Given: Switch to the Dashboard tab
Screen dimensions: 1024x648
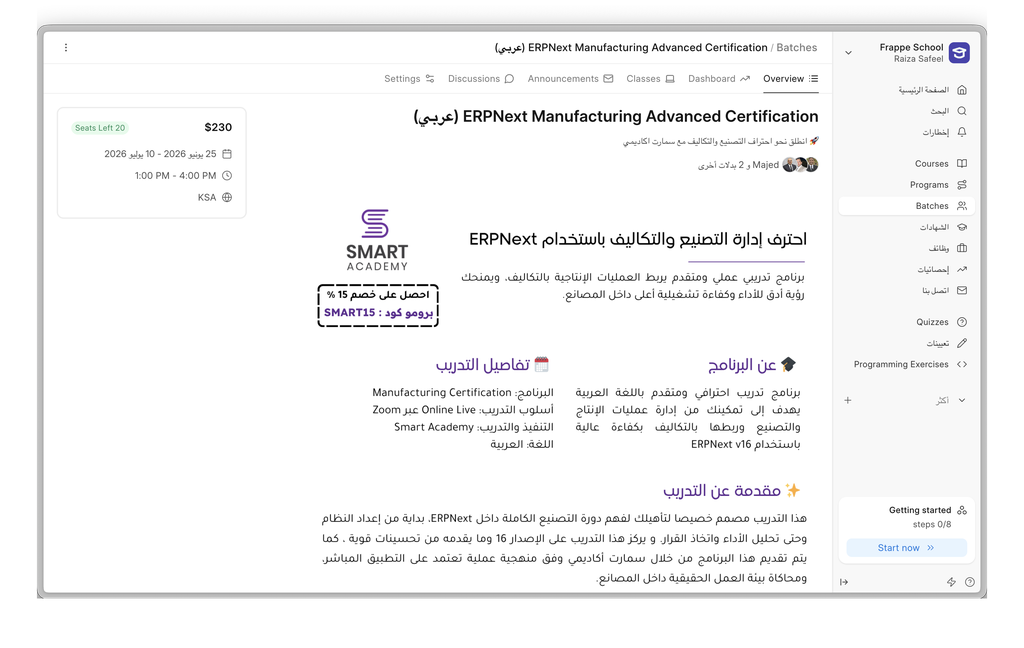Looking at the screenshot, I should pos(718,79).
